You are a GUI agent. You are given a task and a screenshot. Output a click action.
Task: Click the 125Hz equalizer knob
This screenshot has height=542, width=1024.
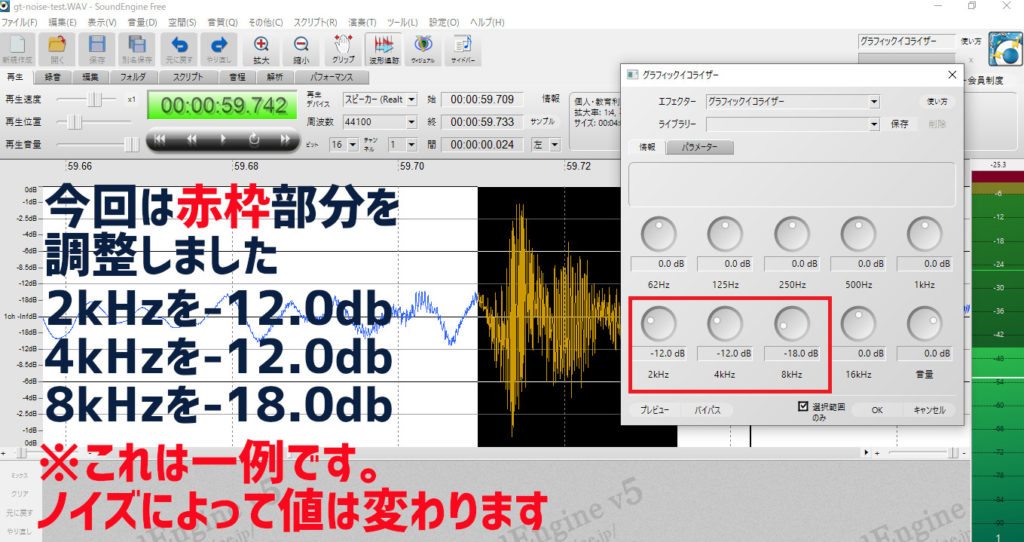(725, 233)
